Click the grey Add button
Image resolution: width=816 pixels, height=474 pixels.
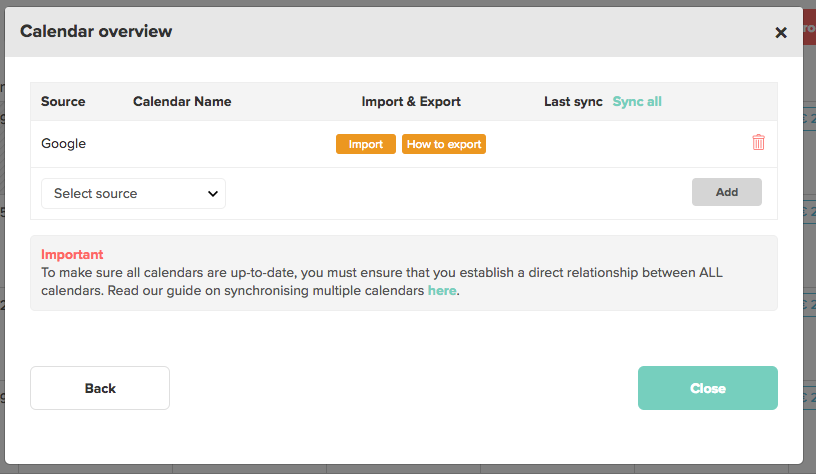point(726,192)
